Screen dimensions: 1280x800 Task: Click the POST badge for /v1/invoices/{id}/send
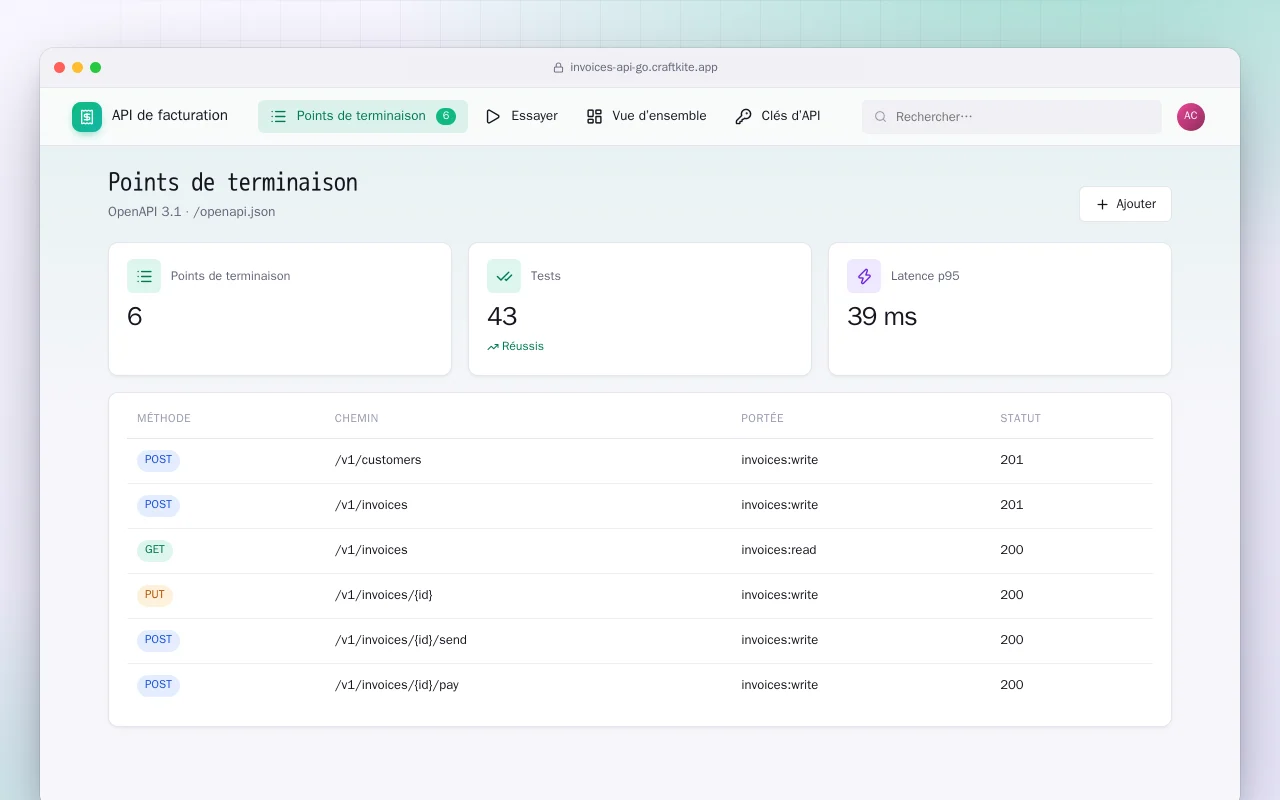point(158,641)
